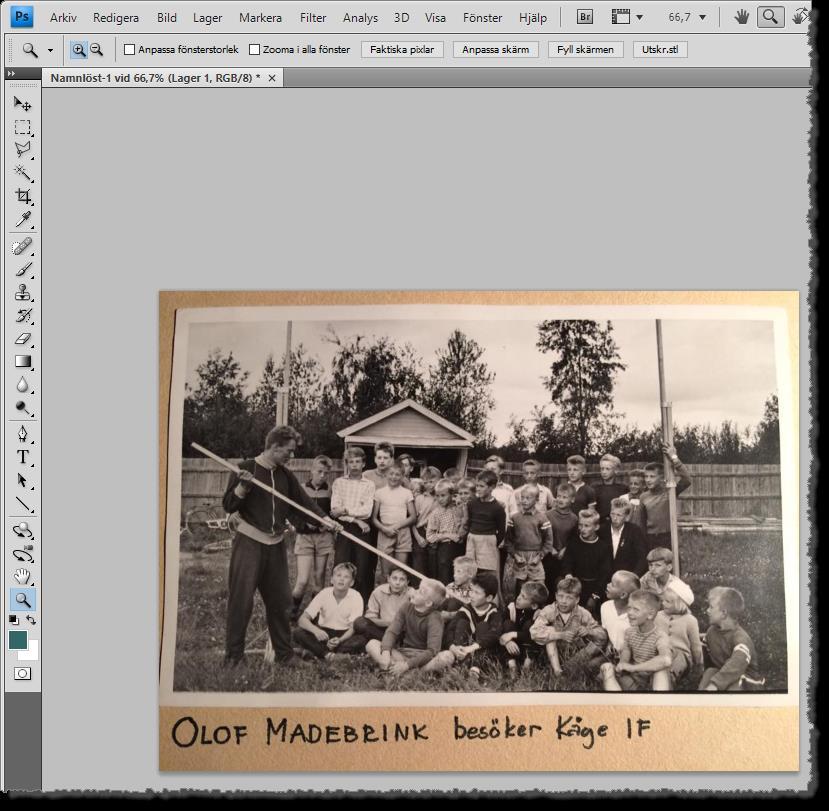Click the Anpassa skärm button
The width and height of the screenshot is (829, 811).
point(495,50)
